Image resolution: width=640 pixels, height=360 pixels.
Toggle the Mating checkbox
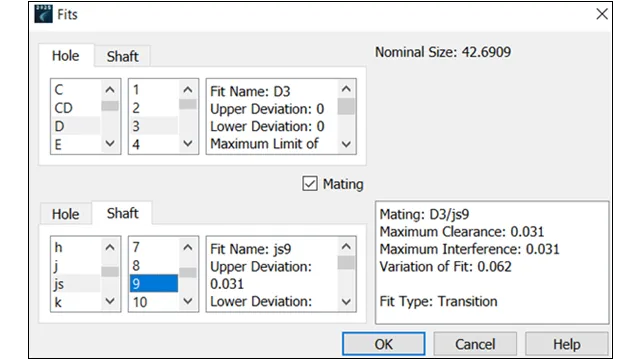(310, 184)
